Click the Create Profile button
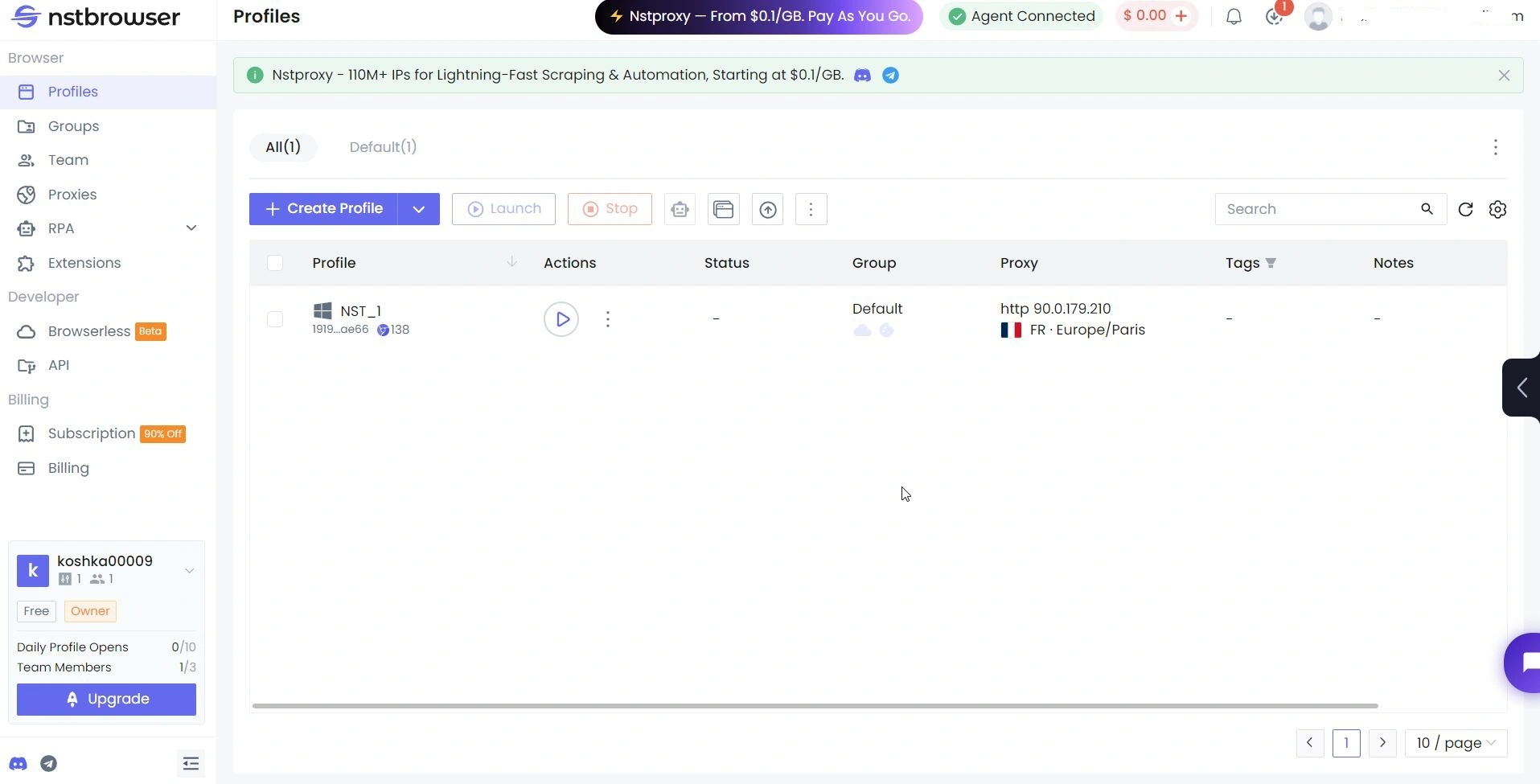1540x784 pixels. pyautogui.click(x=323, y=209)
